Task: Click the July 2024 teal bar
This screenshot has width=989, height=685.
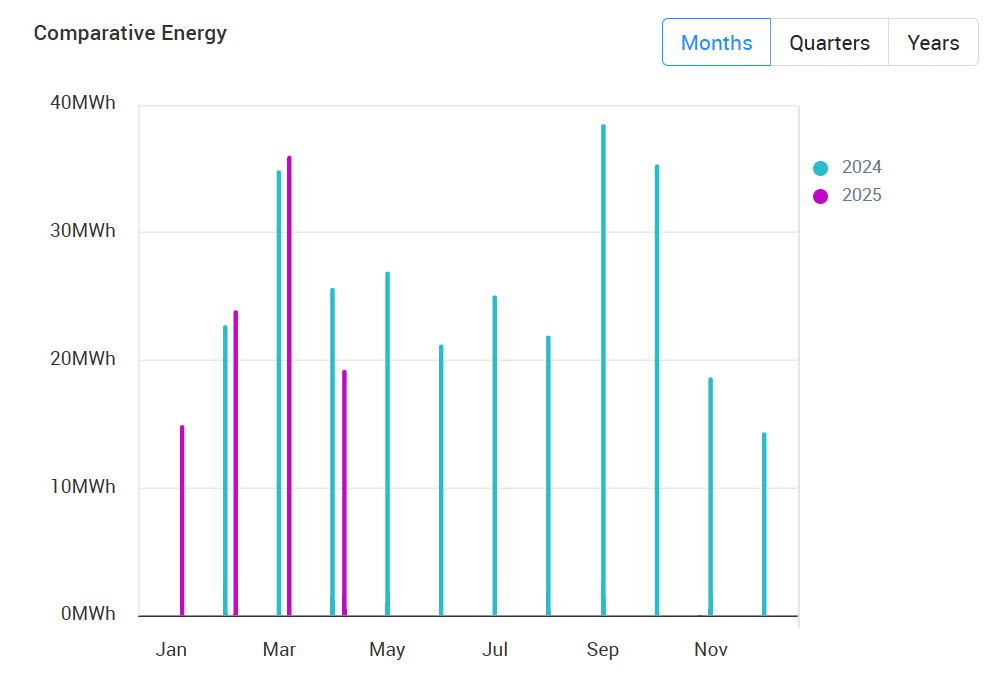Action: tap(495, 455)
